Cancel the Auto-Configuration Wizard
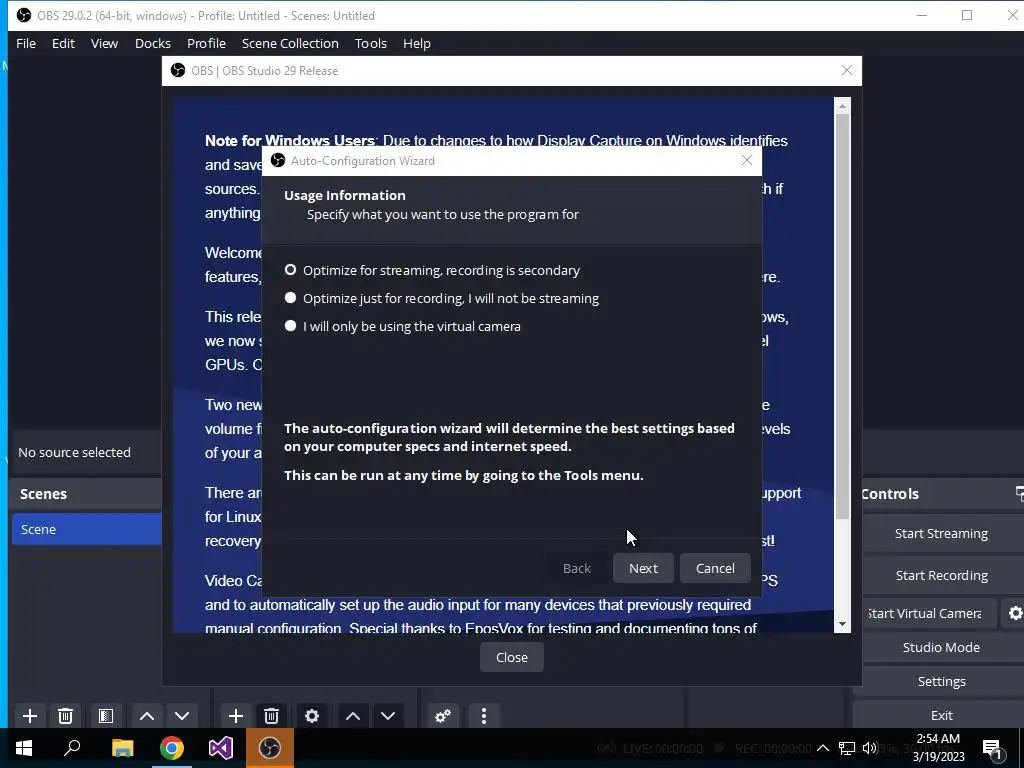The width and height of the screenshot is (1024, 768). (715, 568)
